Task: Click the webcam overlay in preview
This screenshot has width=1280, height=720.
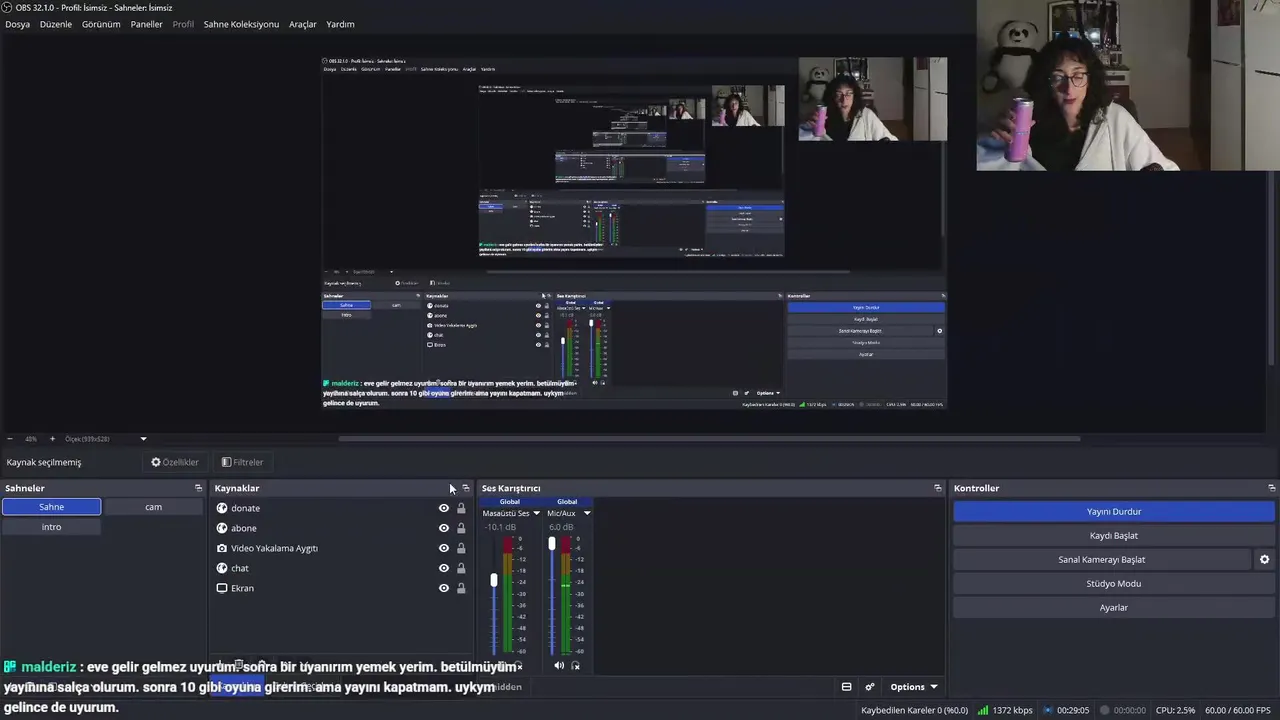Action: click(872, 98)
